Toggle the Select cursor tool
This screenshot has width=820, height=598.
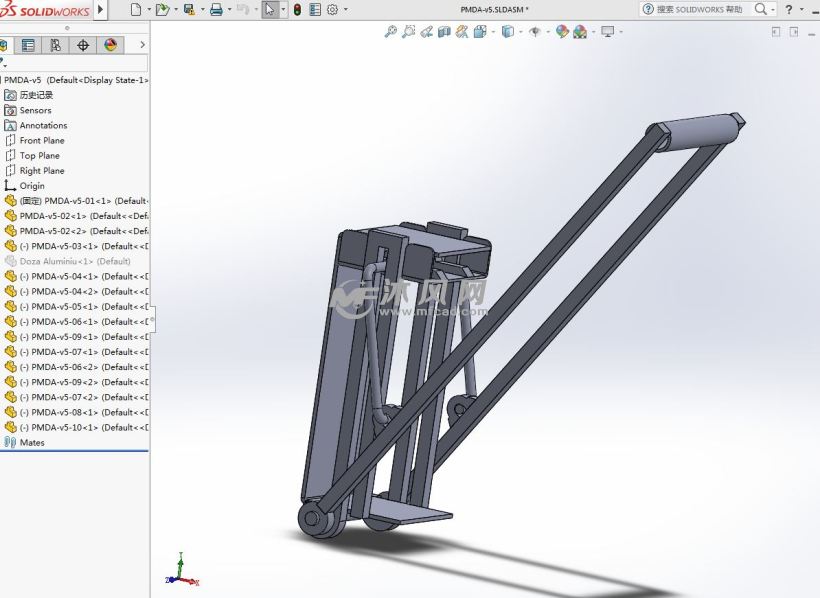(x=269, y=9)
